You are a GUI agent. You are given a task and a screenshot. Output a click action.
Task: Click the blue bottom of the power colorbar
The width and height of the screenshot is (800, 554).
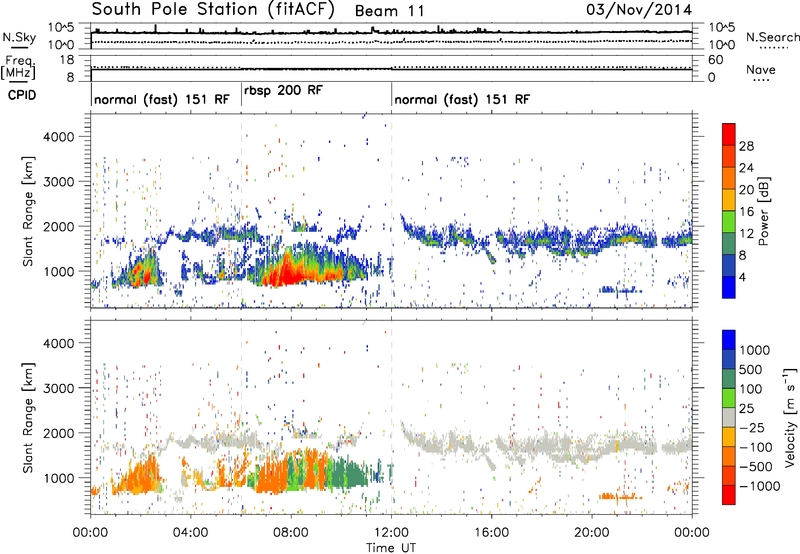[729, 288]
